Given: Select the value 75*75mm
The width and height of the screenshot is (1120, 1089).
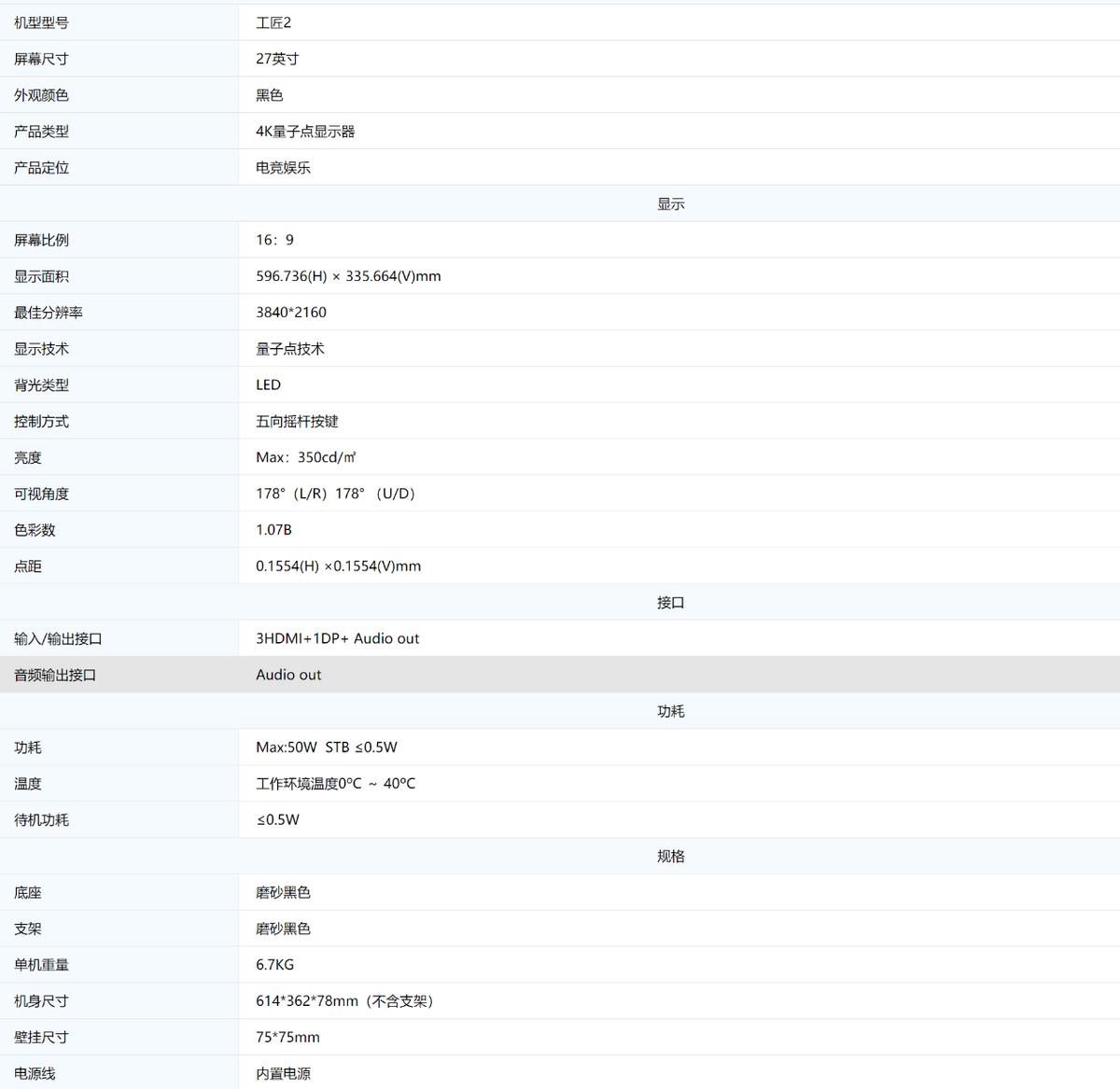Looking at the screenshot, I should click(288, 1038).
